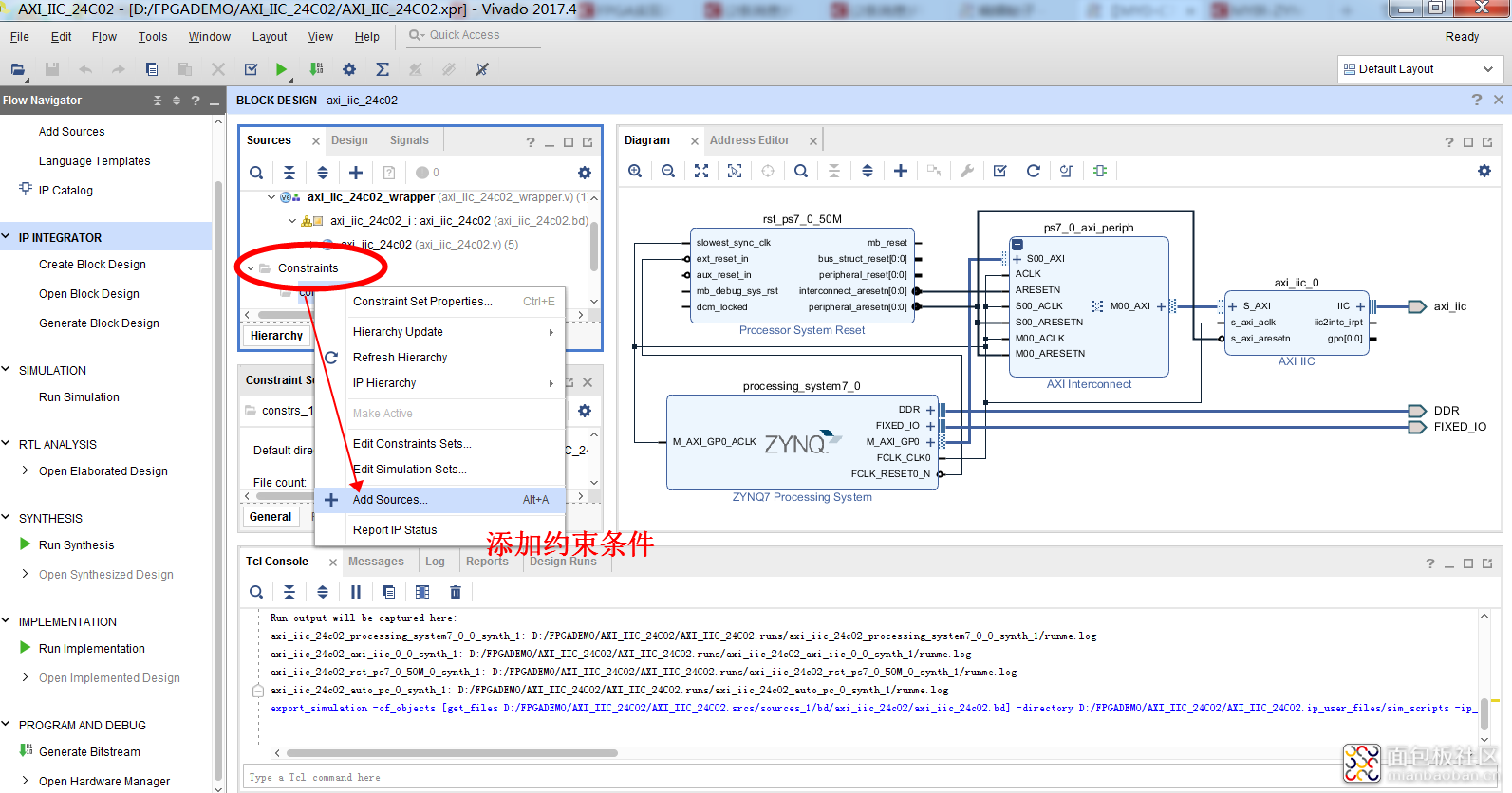This screenshot has width=1512, height=793.
Task: Select Refresh Hierarchy in context menu
Action: click(x=440, y=358)
